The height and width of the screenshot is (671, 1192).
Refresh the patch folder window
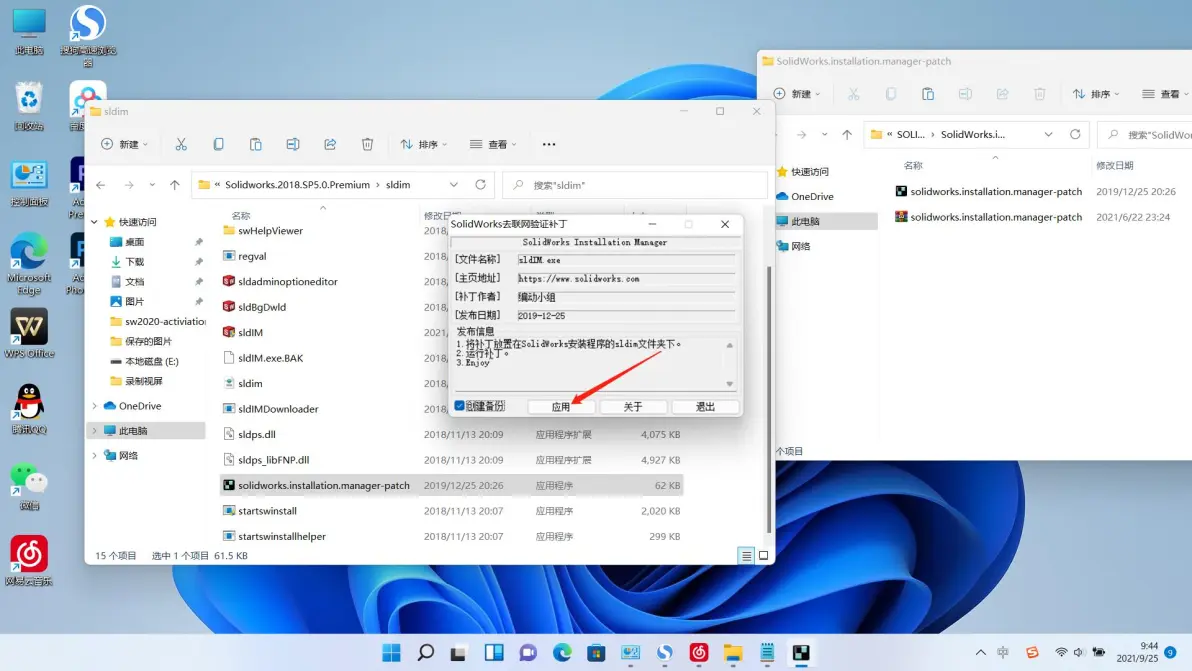[1075, 135]
